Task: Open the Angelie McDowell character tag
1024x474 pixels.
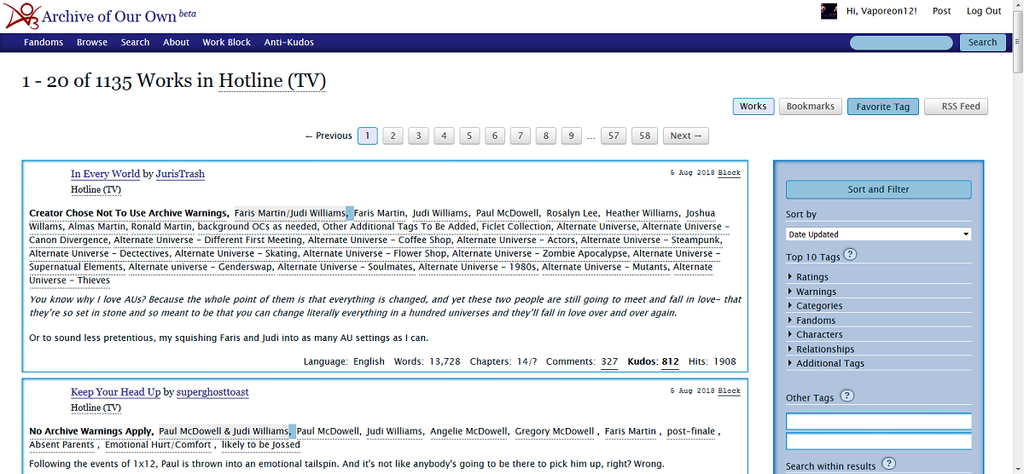Action: click(x=468, y=431)
